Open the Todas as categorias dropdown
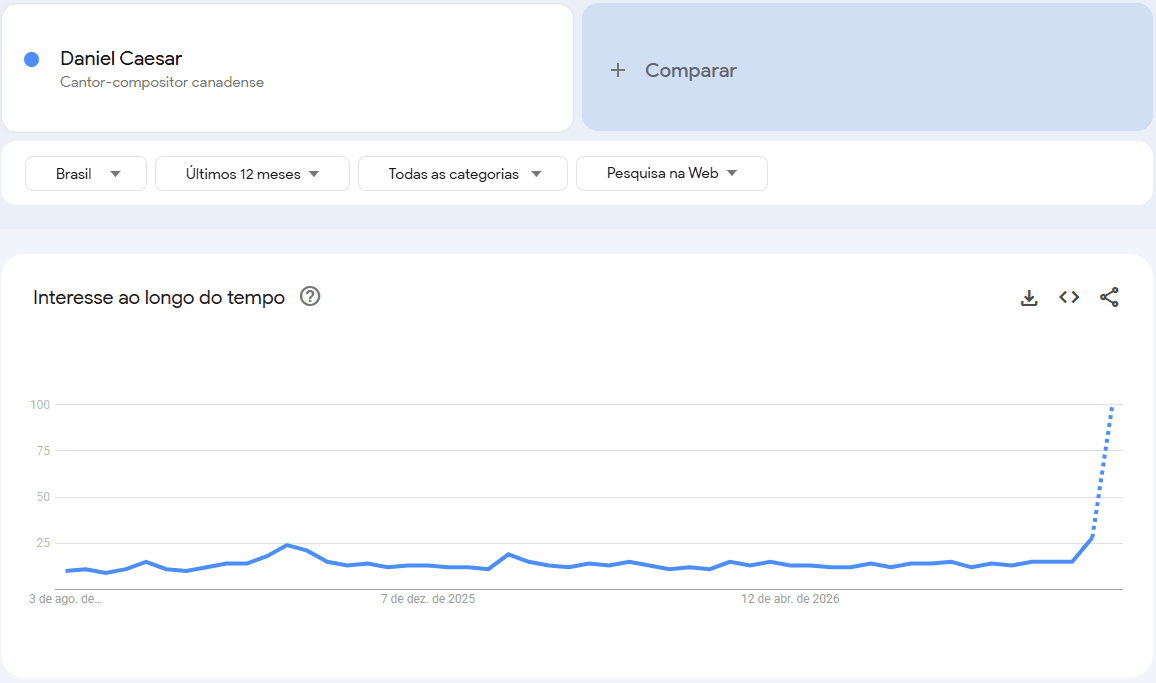This screenshot has height=683, width=1156. [x=463, y=173]
